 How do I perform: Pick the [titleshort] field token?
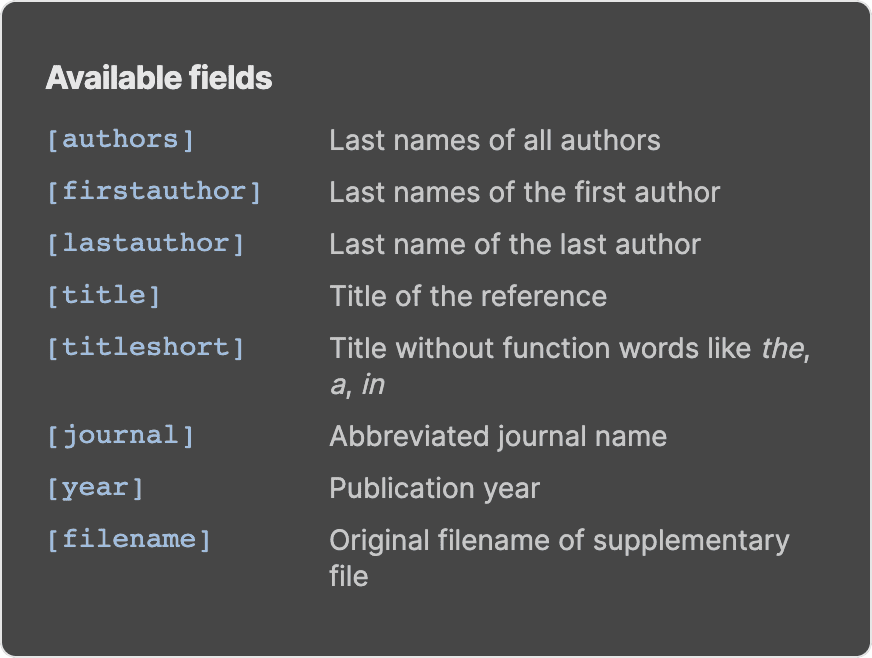[145, 347]
